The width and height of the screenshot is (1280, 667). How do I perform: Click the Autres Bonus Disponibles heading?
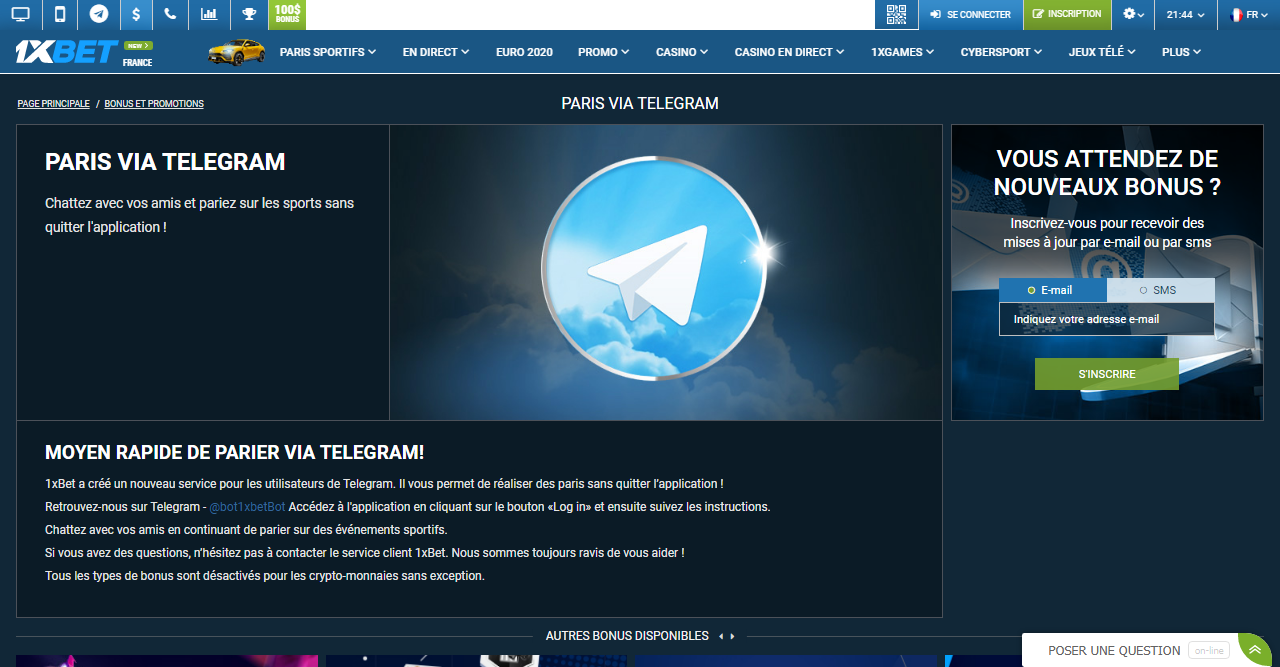click(627, 636)
